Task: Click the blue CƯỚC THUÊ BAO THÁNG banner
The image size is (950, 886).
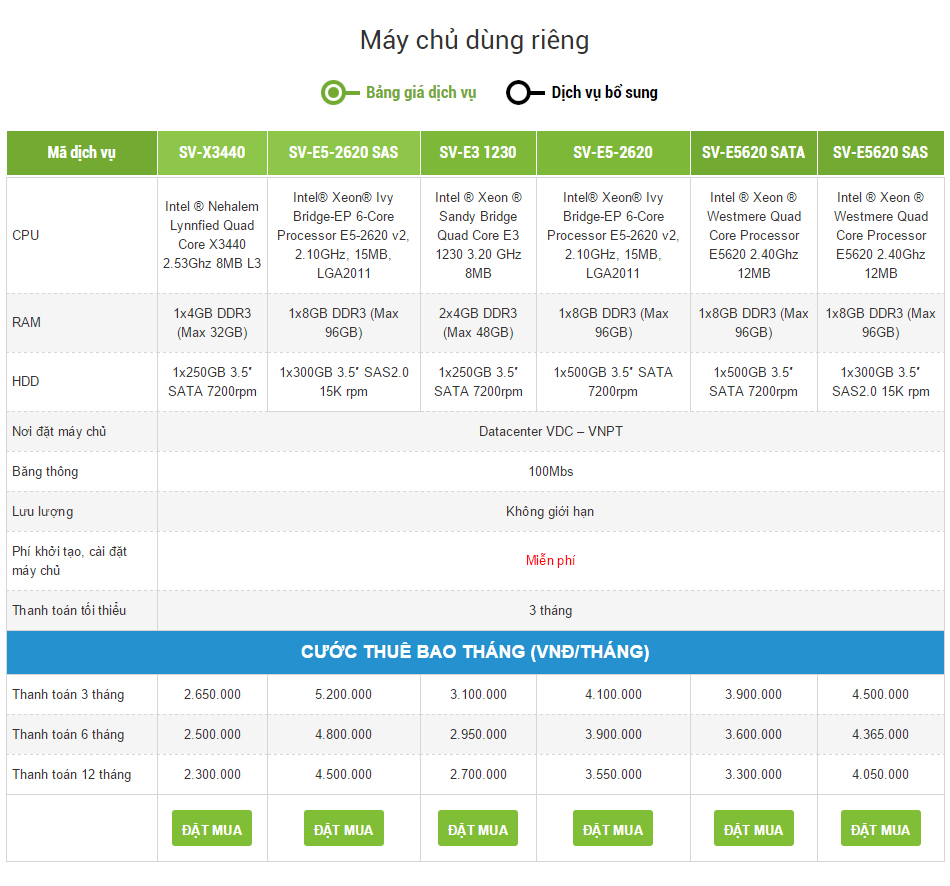Action: (x=475, y=652)
